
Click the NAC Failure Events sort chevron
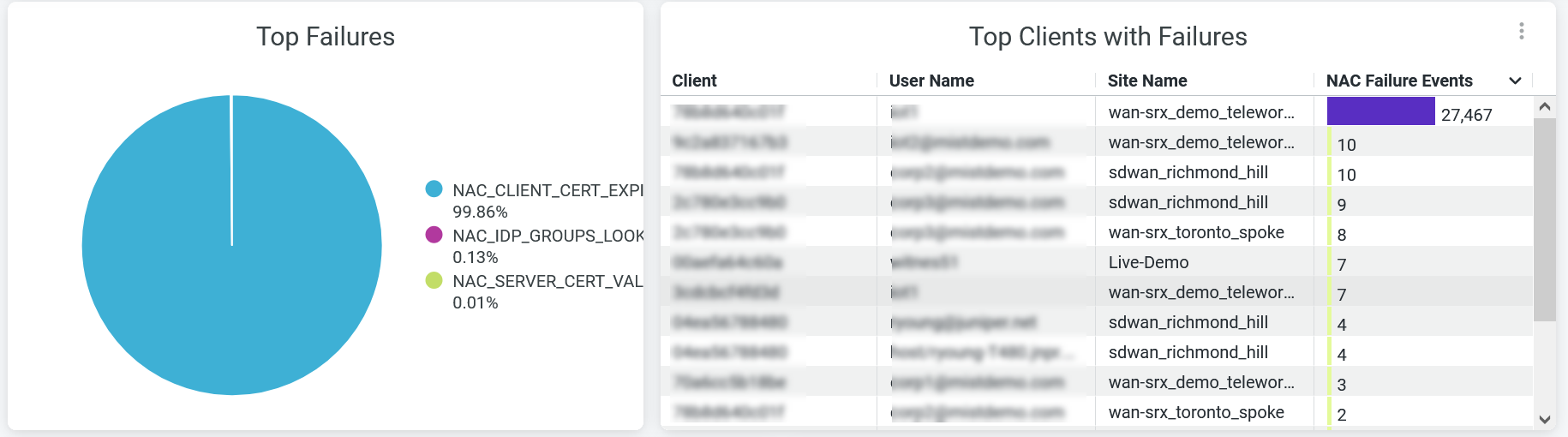point(1515,81)
